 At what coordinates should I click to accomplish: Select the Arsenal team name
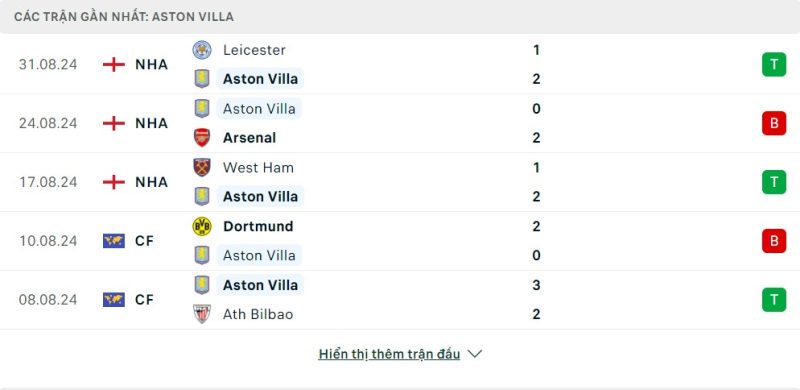pos(249,138)
